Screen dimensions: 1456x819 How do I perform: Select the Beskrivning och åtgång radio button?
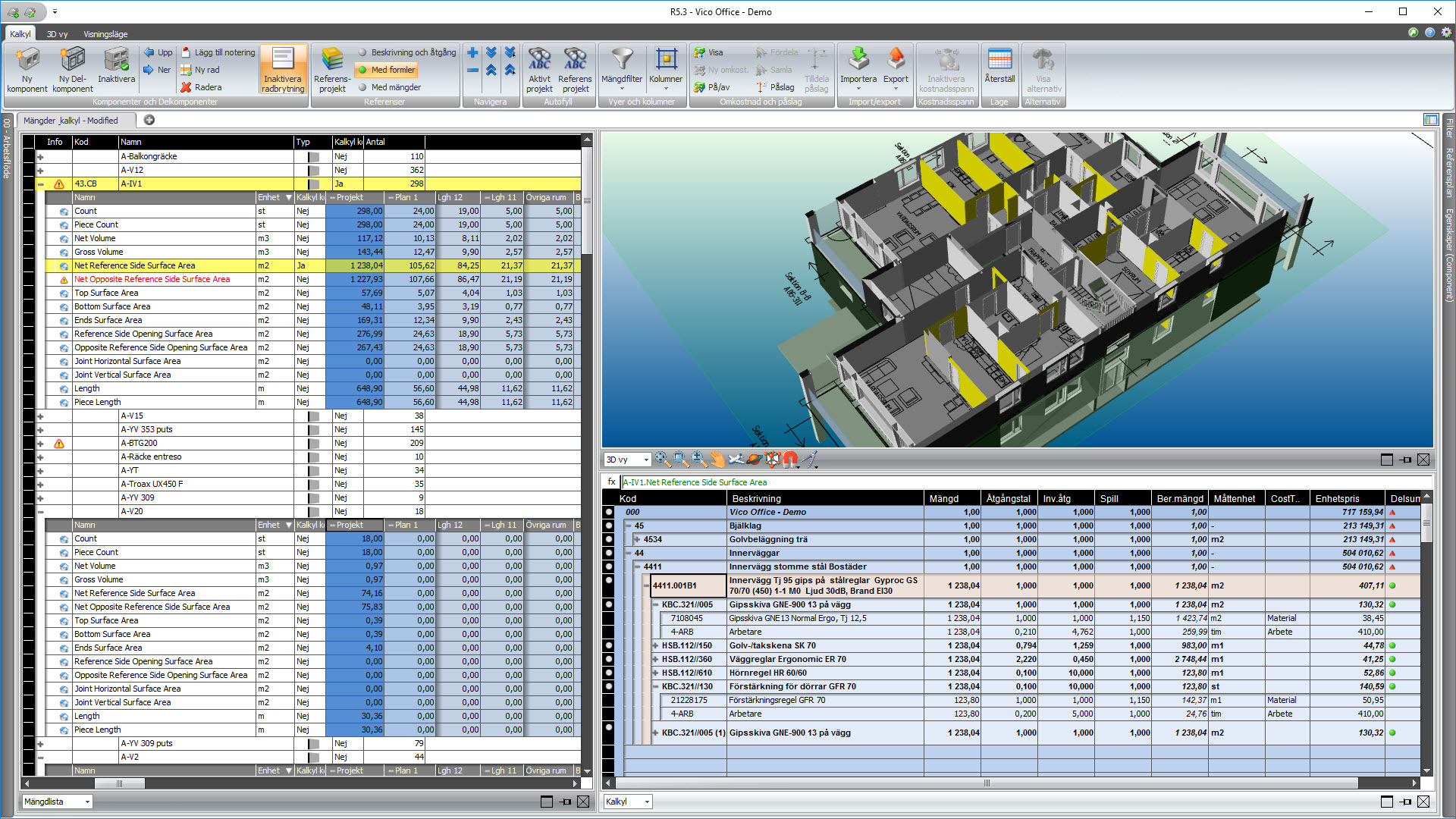point(363,52)
